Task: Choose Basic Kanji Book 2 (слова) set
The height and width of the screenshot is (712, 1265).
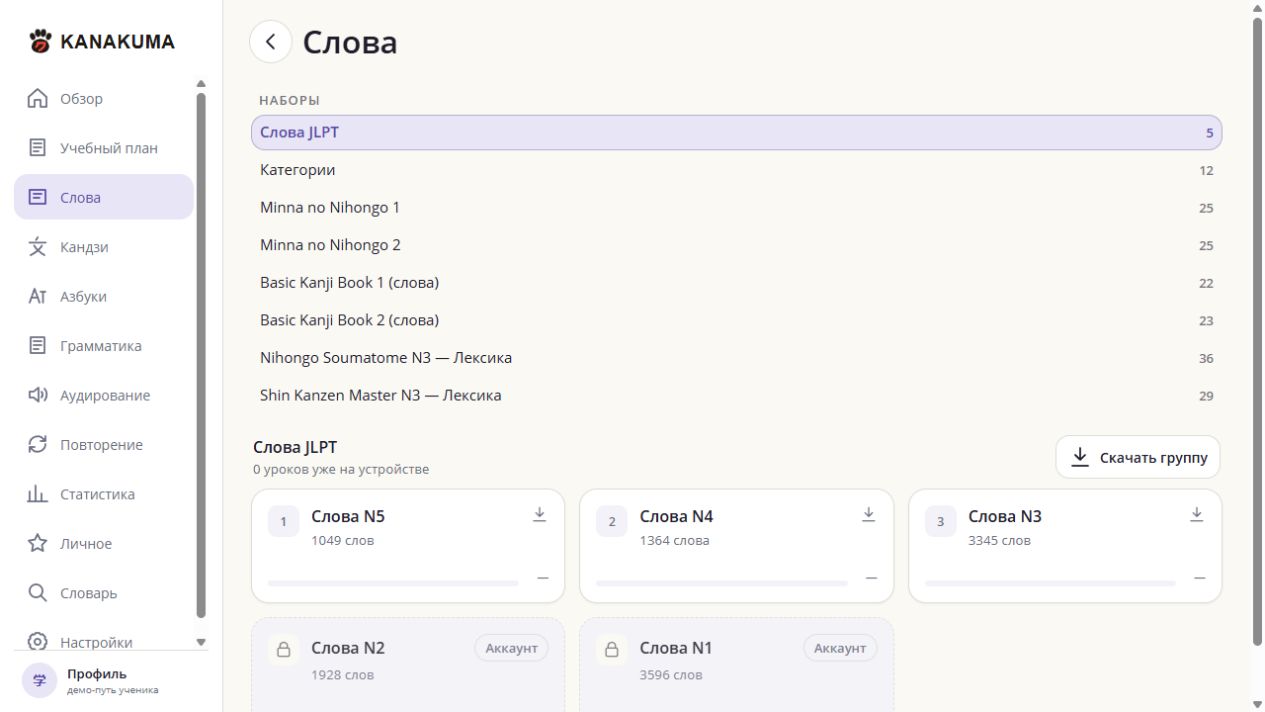Action: [x=737, y=320]
